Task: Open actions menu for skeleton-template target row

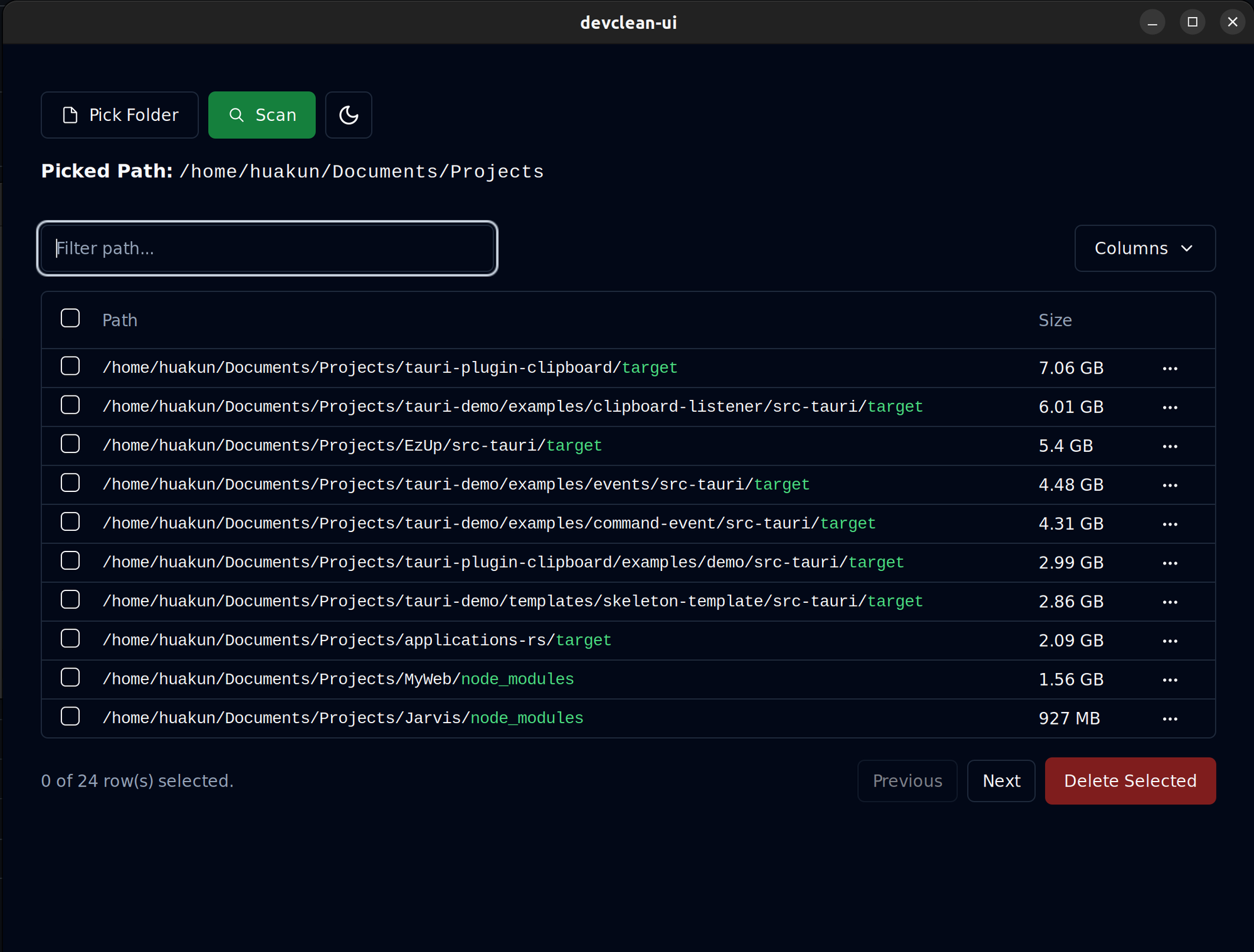Action: [1169, 602]
